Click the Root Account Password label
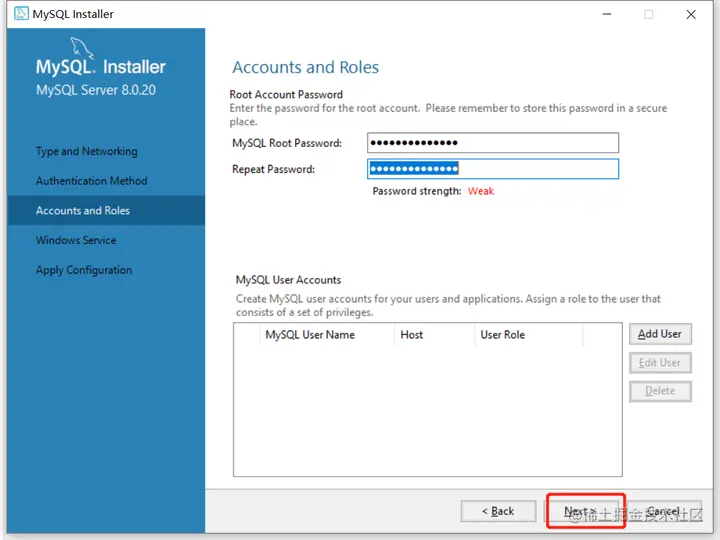 pyautogui.click(x=286, y=94)
